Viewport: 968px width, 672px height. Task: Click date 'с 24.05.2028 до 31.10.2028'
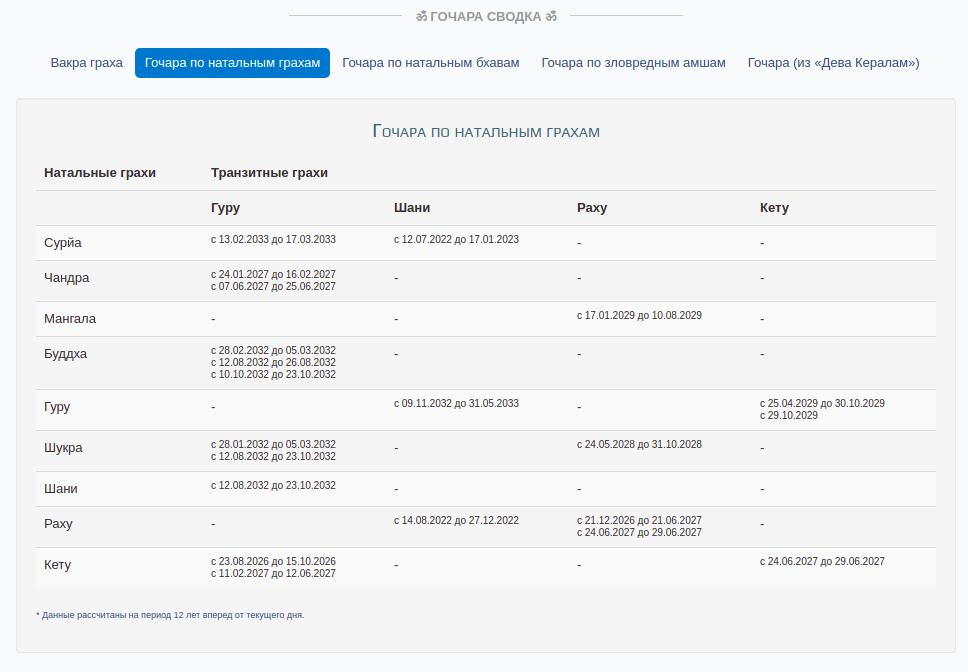pos(640,444)
